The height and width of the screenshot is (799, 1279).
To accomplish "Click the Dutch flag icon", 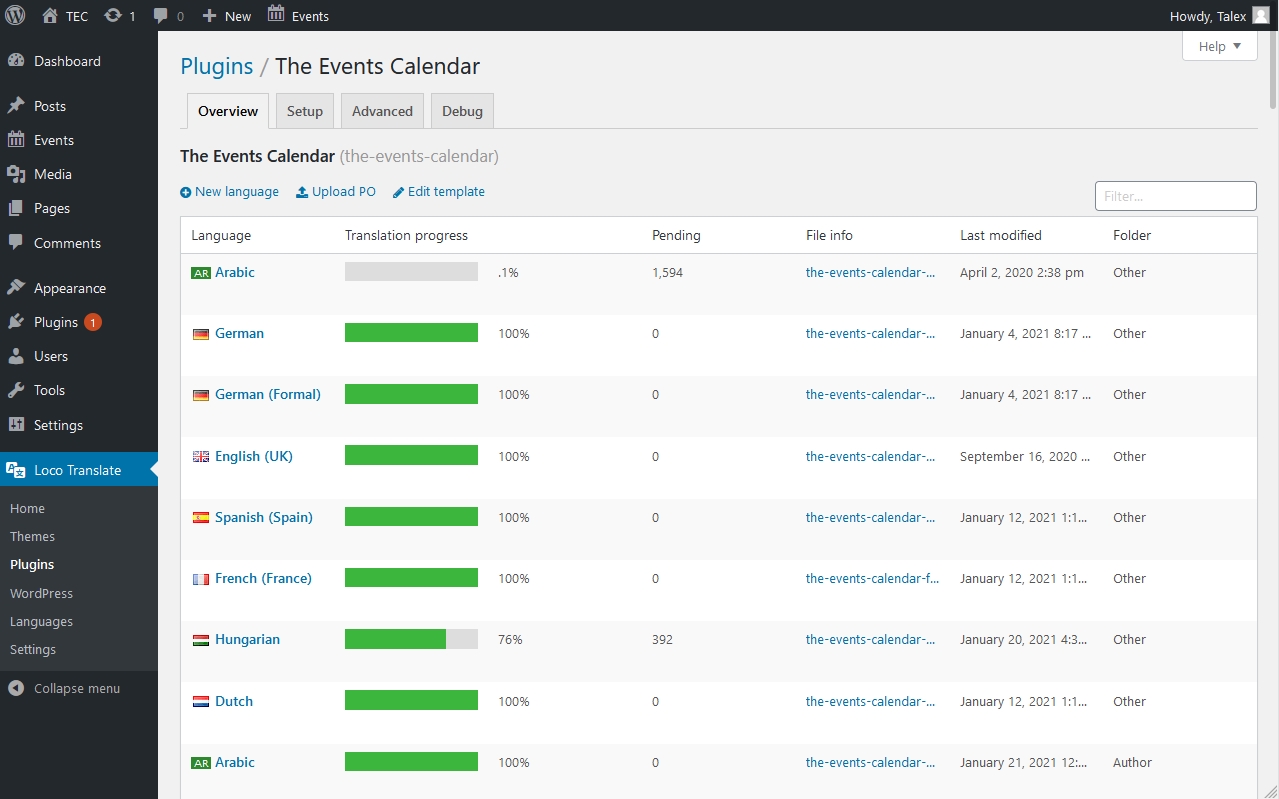I will pyautogui.click(x=201, y=702).
